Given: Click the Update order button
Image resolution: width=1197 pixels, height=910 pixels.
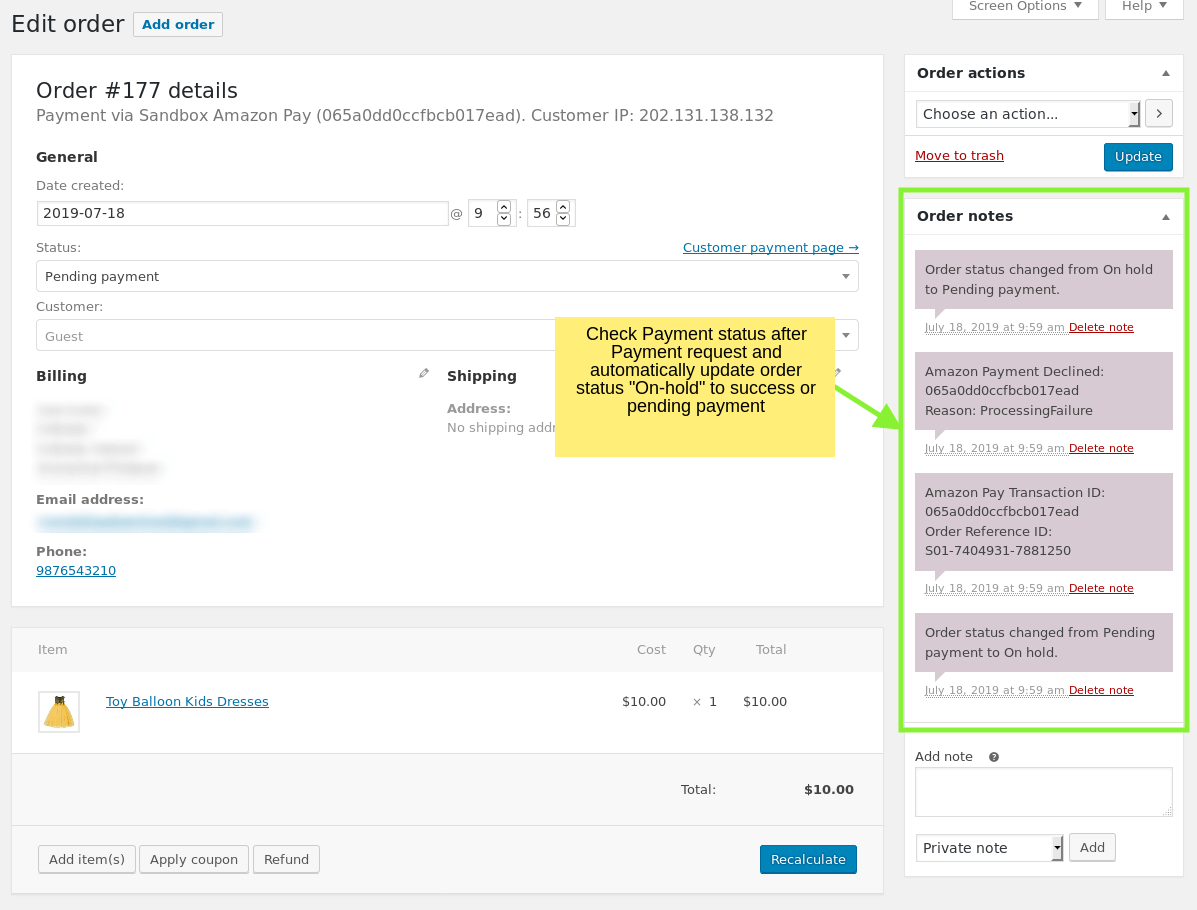Looking at the screenshot, I should pos(1138,157).
